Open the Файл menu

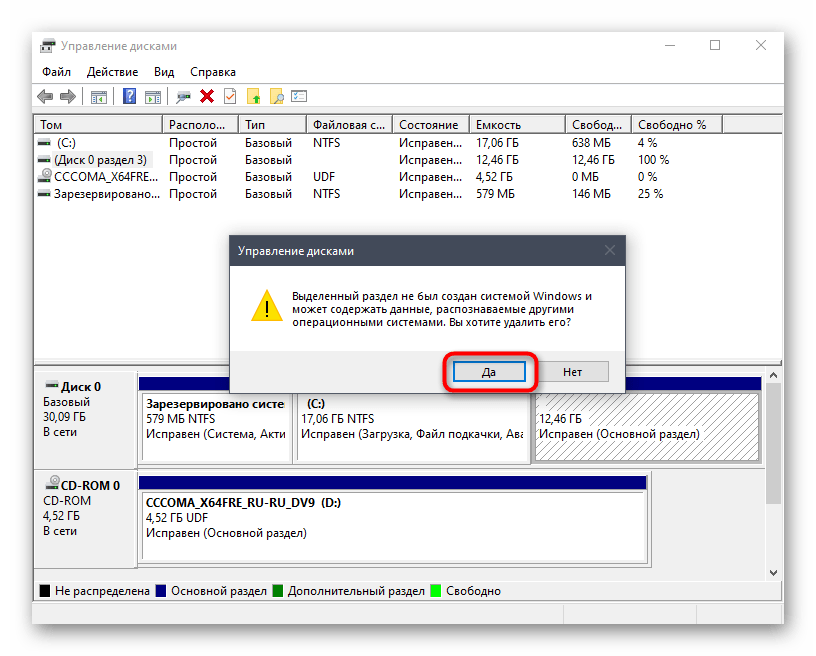(x=56, y=72)
